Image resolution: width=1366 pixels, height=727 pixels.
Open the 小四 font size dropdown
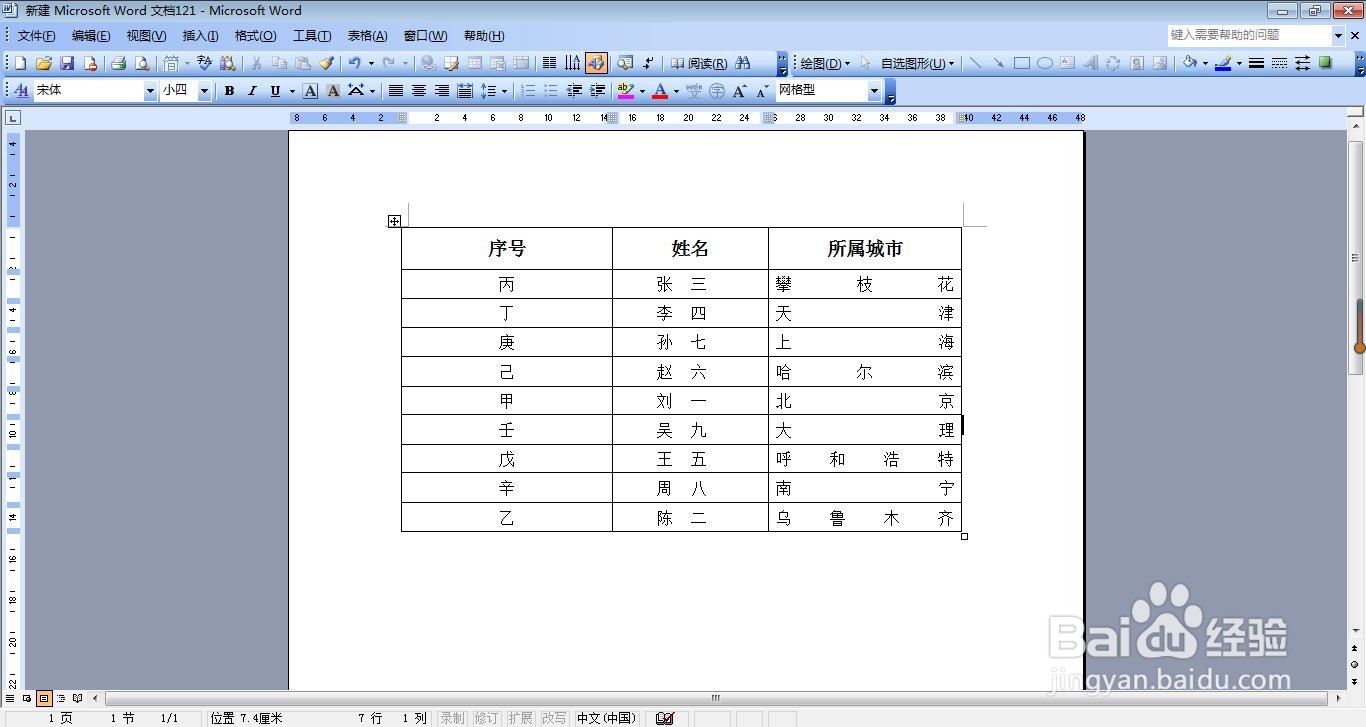pyautogui.click(x=204, y=90)
